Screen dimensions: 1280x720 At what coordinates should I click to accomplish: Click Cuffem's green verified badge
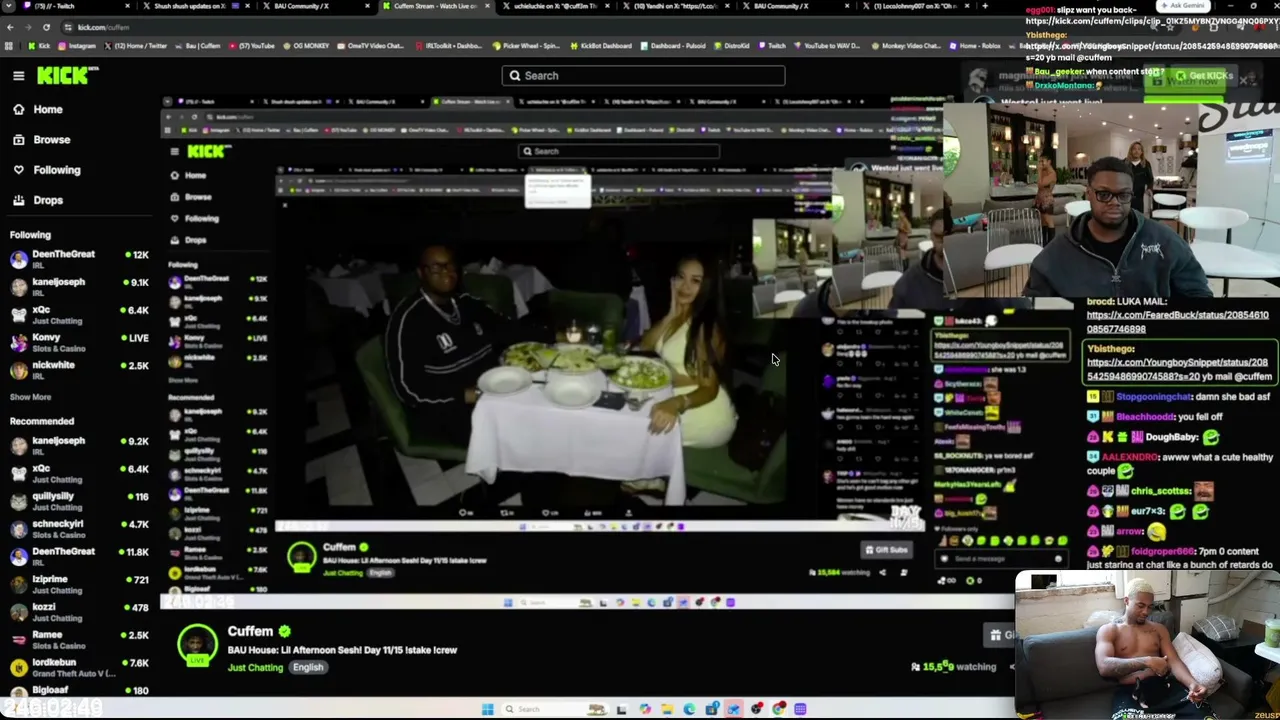[285, 632]
